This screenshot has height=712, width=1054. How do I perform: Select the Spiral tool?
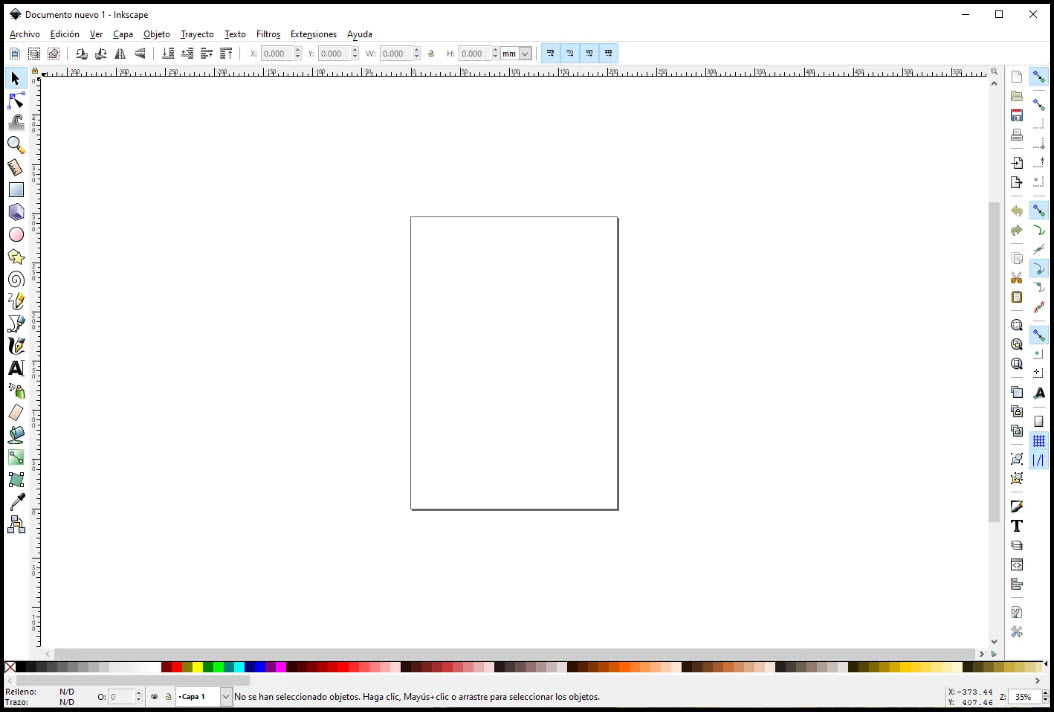pos(16,280)
